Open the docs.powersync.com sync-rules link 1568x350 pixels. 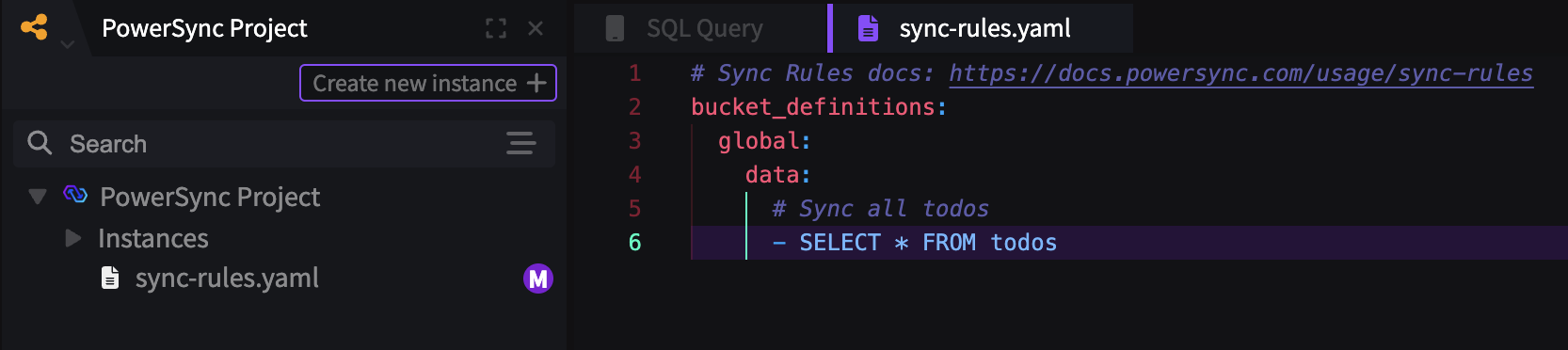(x=1240, y=73)
